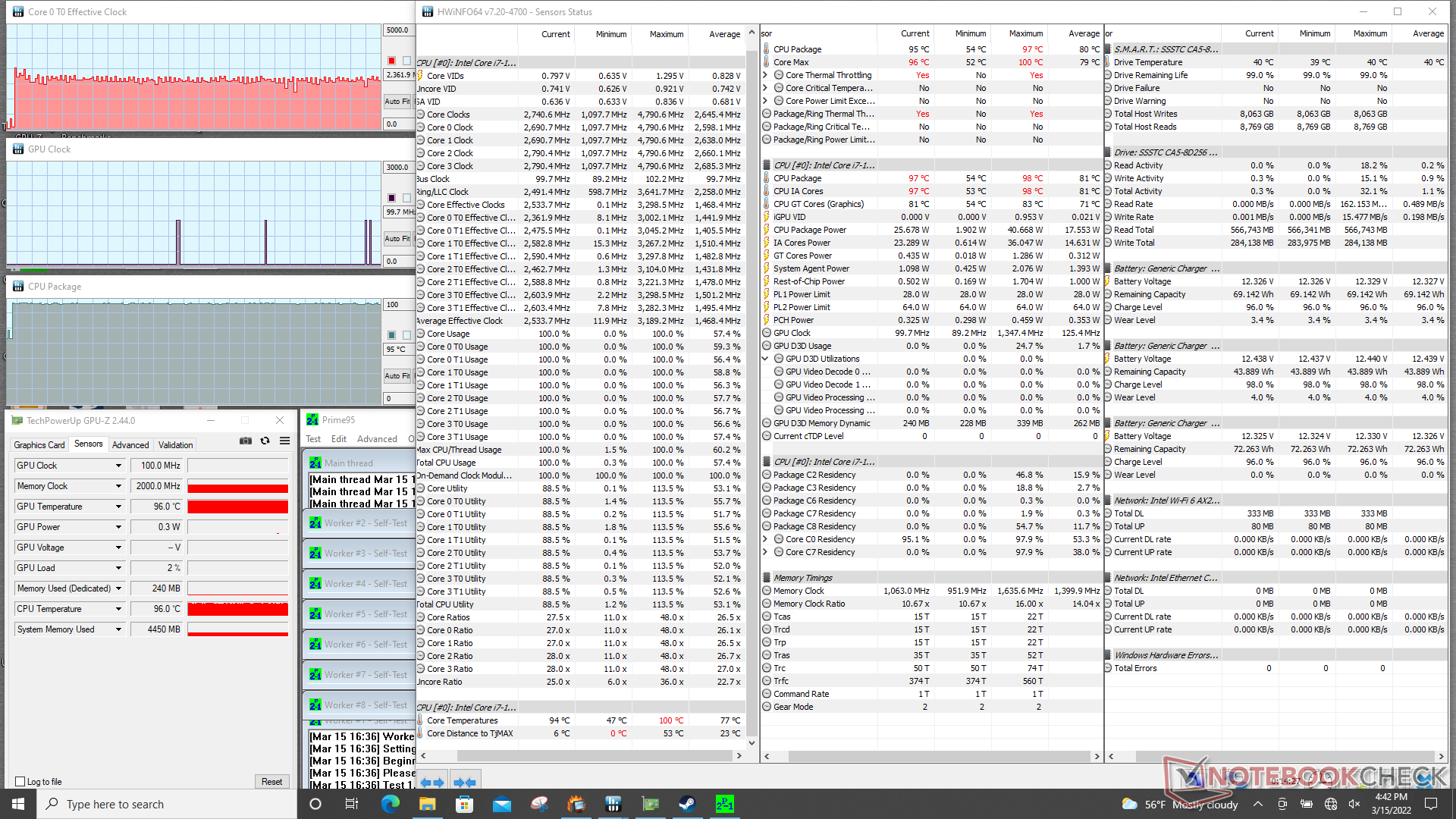Viewport: 1456px width, 819px height.
Task: Open the GPU Load sensor dropdown
Action: [x=118, y=568]
